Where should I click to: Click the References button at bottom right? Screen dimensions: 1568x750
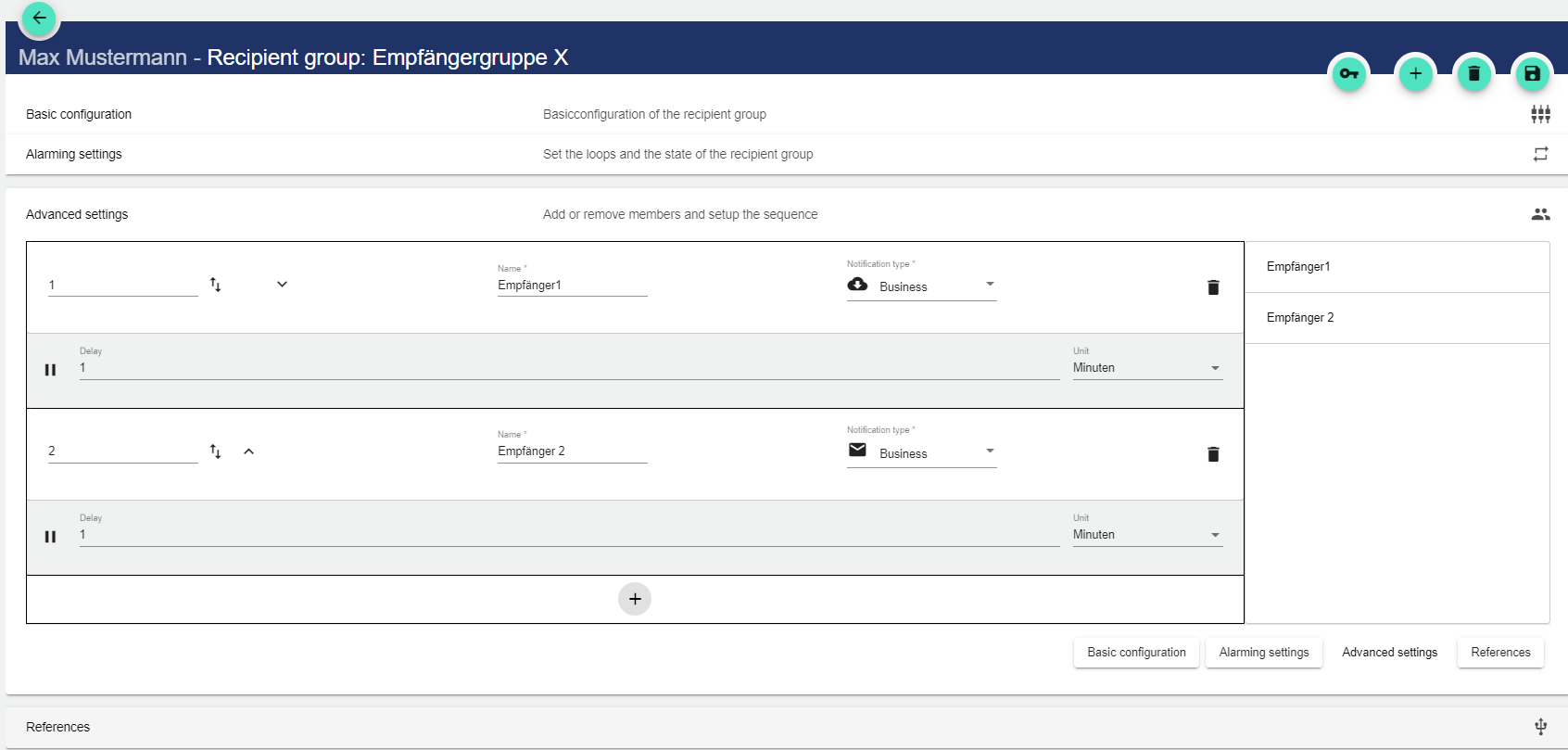click(x=1500, y=653)
